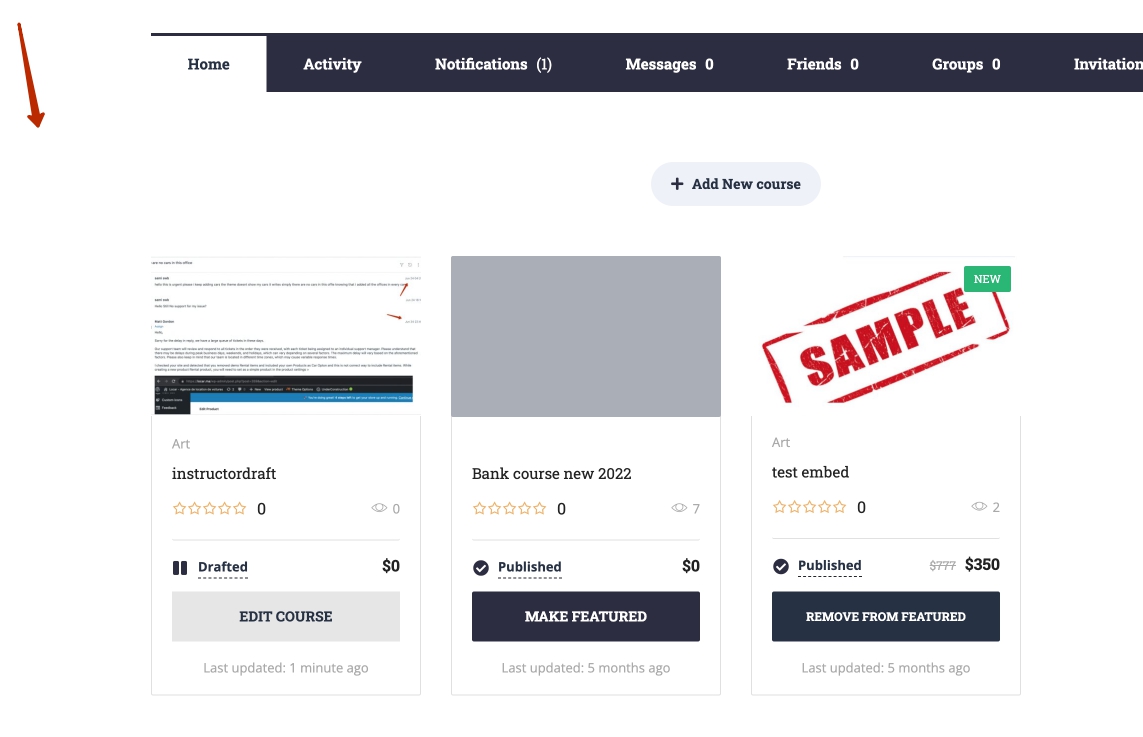Open the Activity tab
This screenshot has height=737, width=1143.
pyautogui.click(x=332, y=64)
